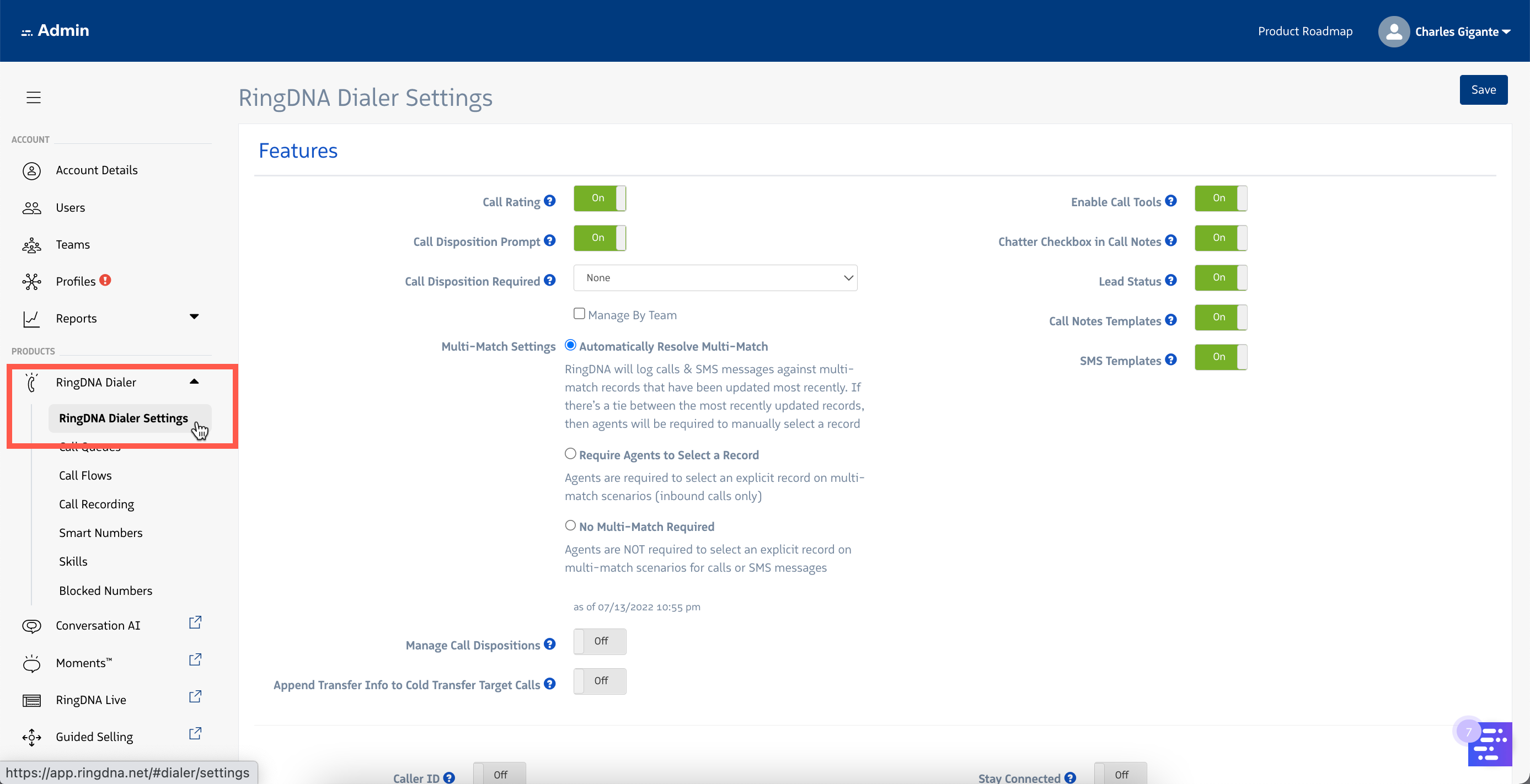The image size is (1530, 784).
Task: Collapse the RingDNA Dialer section
Action: pos(194,382)
